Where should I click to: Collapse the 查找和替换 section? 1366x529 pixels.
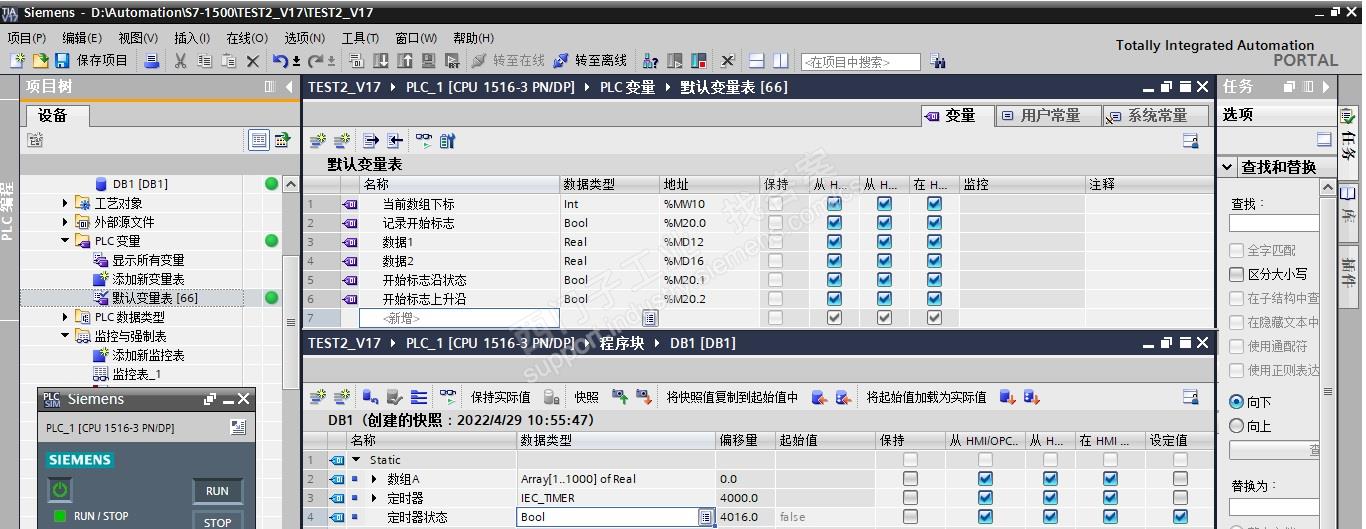point(1228,167)
